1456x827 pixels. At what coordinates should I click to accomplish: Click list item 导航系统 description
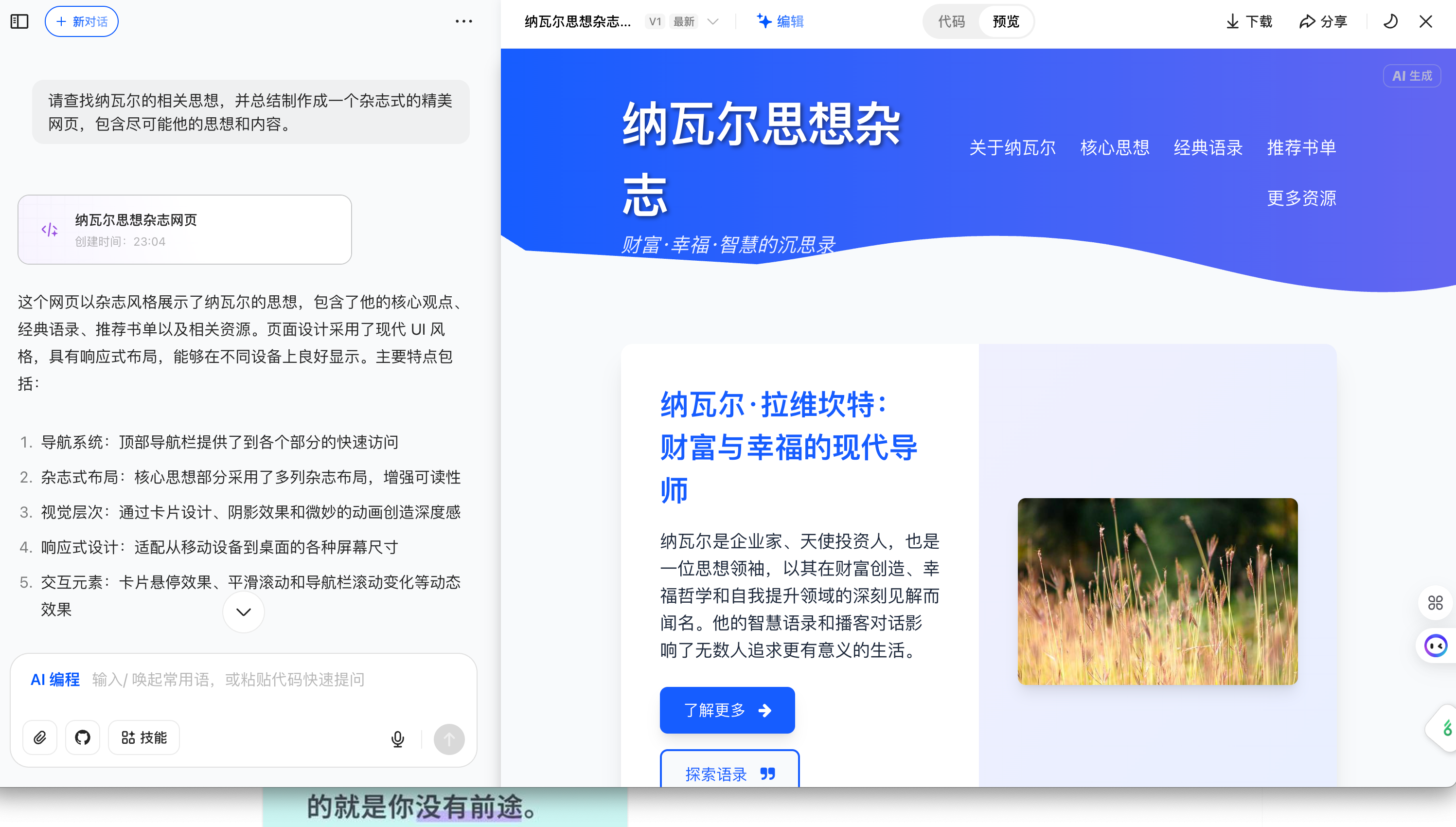click(220, 442)
